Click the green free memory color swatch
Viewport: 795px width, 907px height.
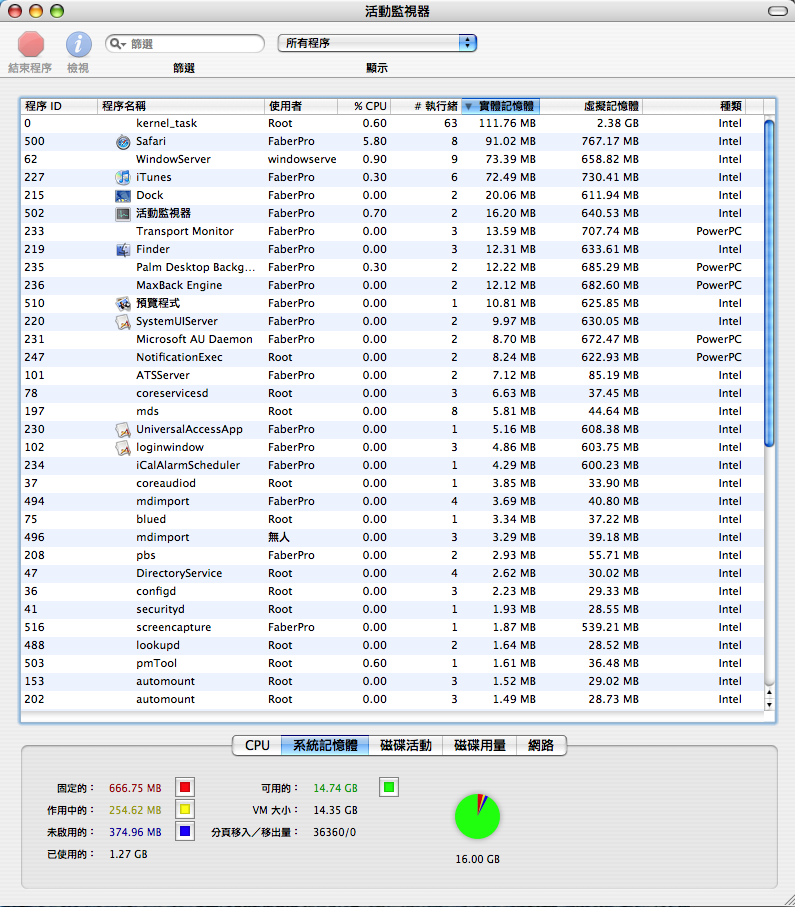(389, 787)
